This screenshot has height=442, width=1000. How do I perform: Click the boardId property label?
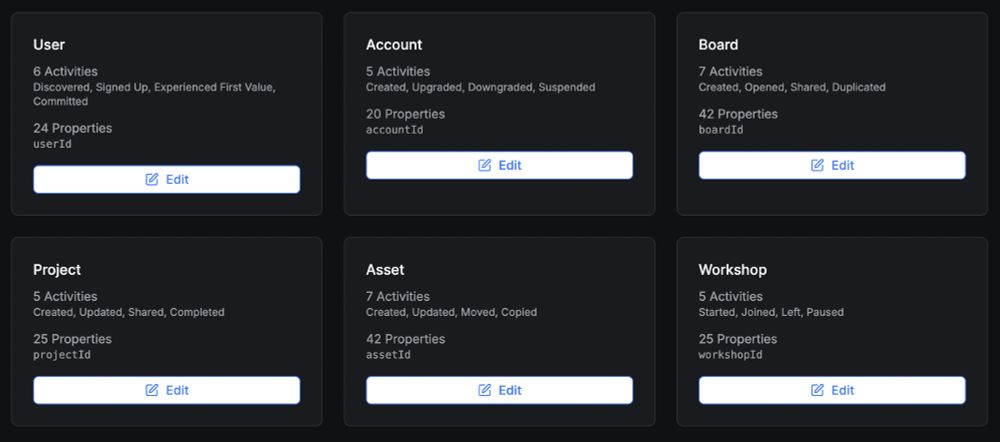click(721, 130)
